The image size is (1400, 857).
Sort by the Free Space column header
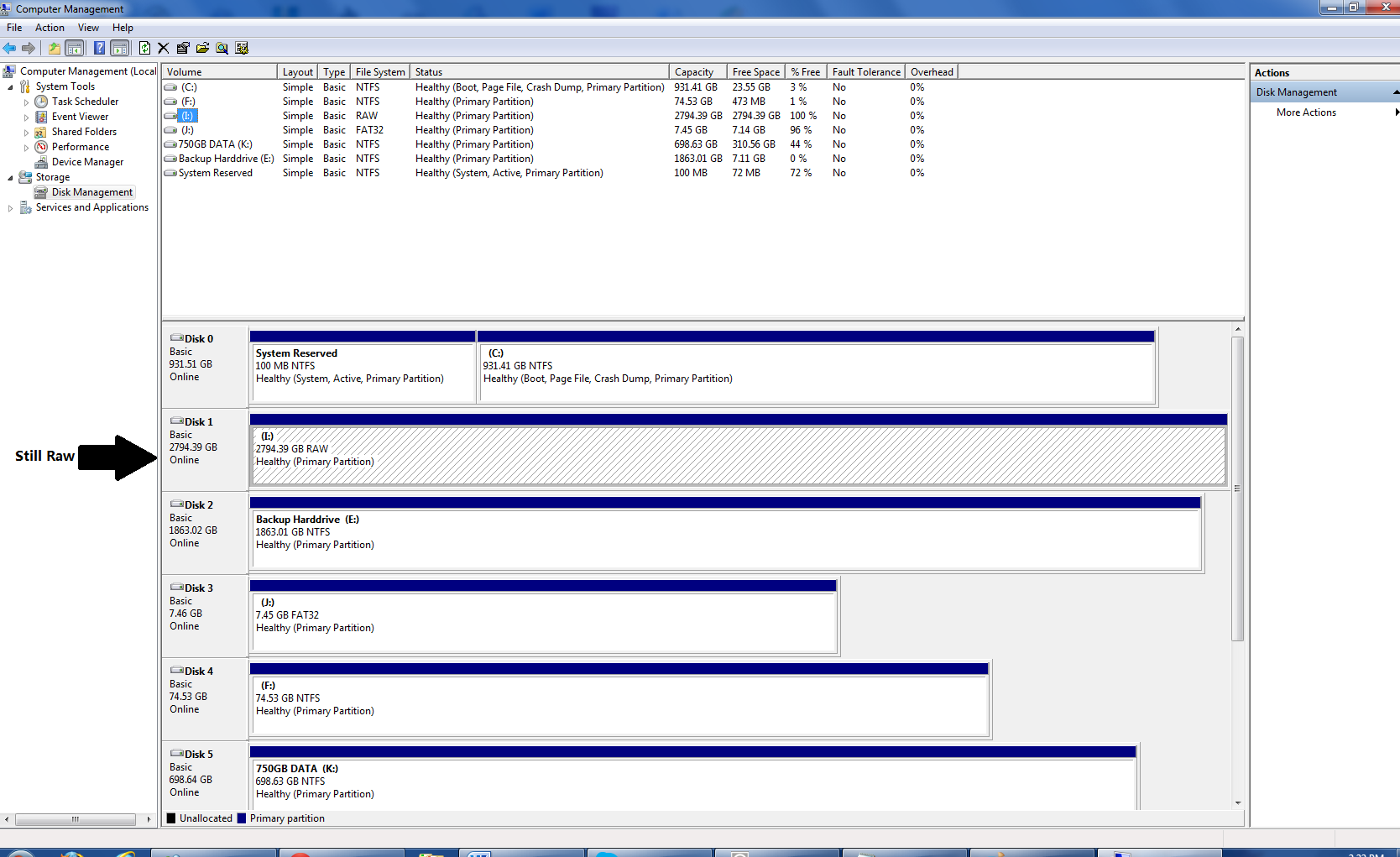pyautogui.click(x=755, y=72)
